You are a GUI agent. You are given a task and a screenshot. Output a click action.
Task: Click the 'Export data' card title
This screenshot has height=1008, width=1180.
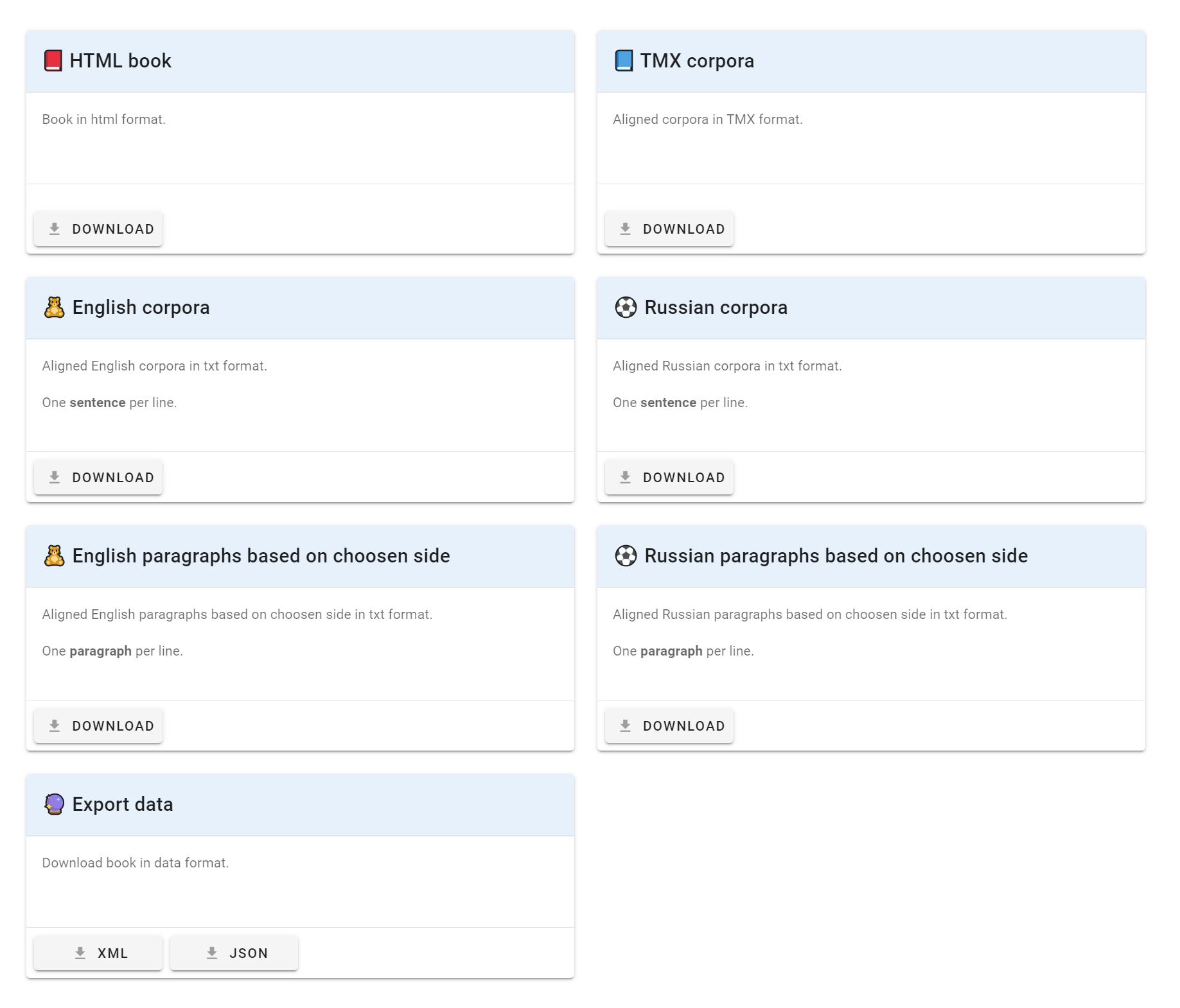click(x=123, y=804)
